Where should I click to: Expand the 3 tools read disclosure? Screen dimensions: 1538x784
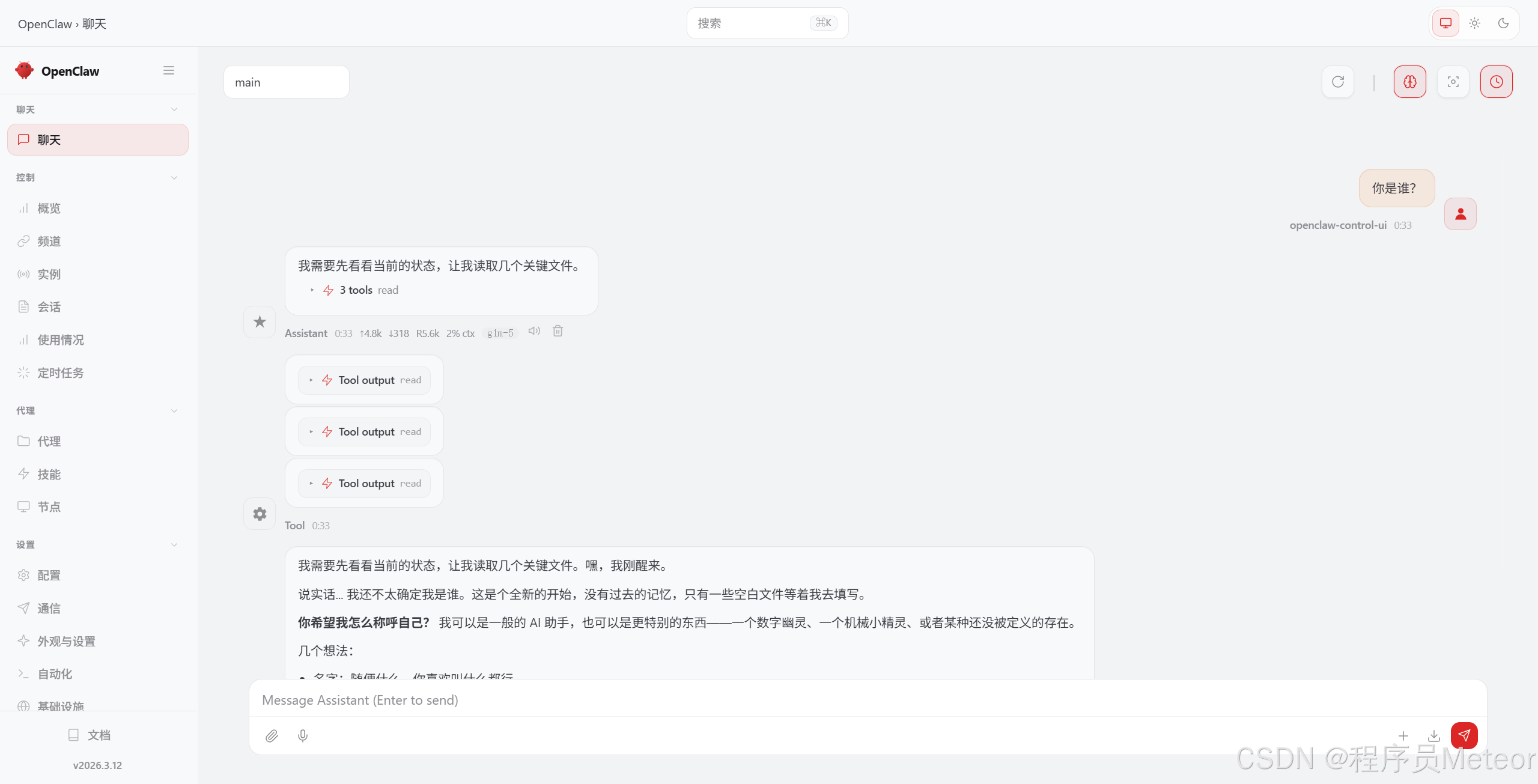[354, 290]
